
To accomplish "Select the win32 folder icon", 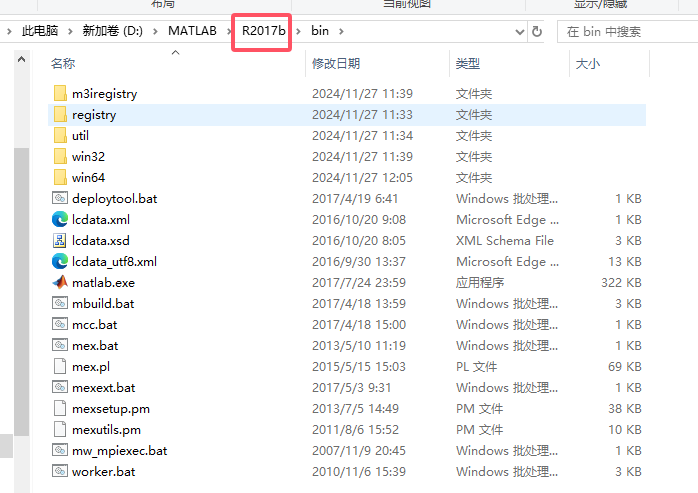I will point(60,156).
